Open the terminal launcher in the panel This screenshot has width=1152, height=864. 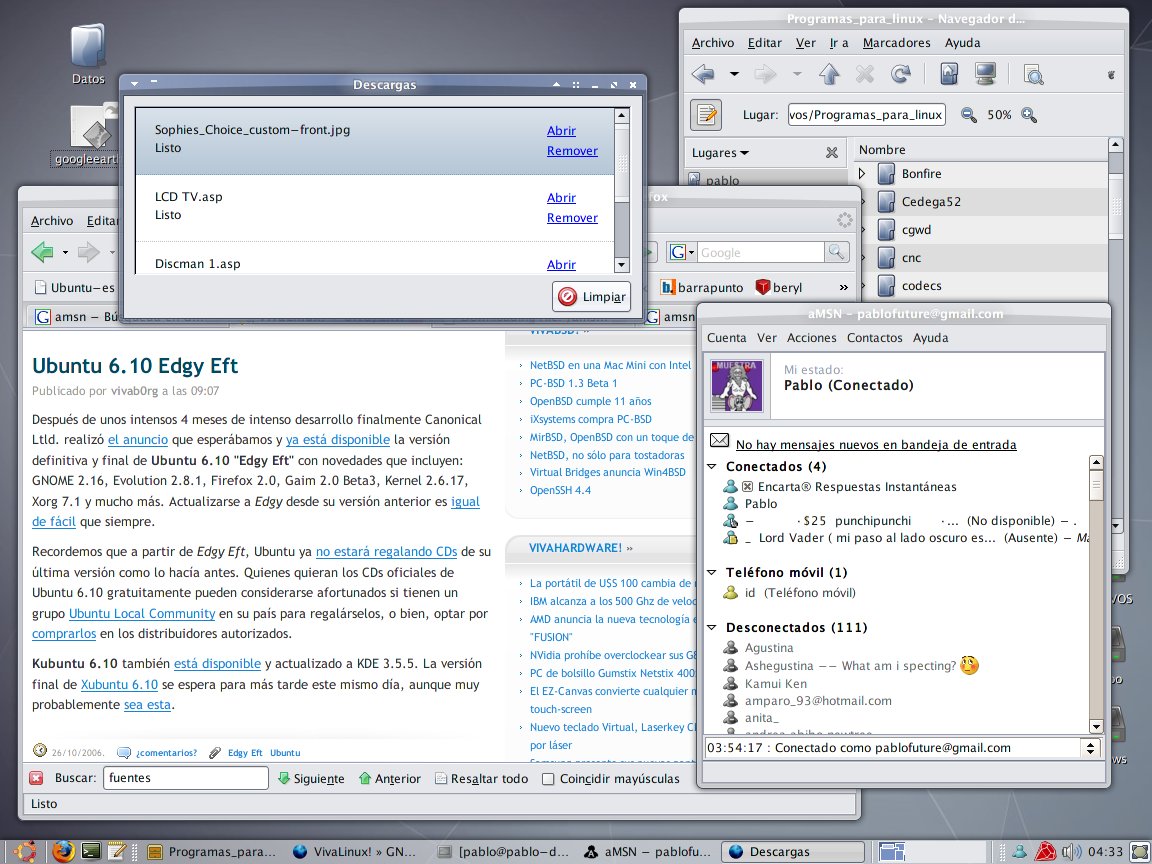[x=90, y=852]
